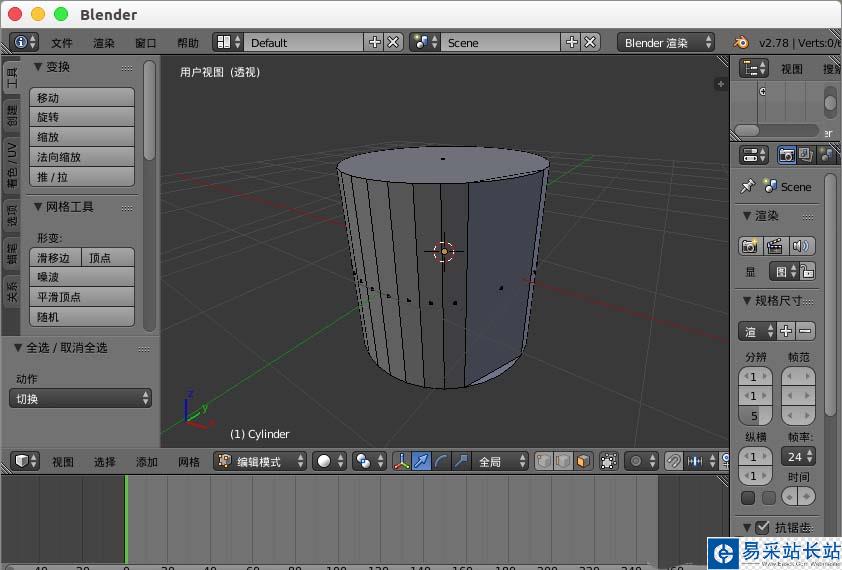This screenshot has width=842, height=570.
Task: Click the 法向缩放 button
Action: pyautogui.click(x=84, y=157)
